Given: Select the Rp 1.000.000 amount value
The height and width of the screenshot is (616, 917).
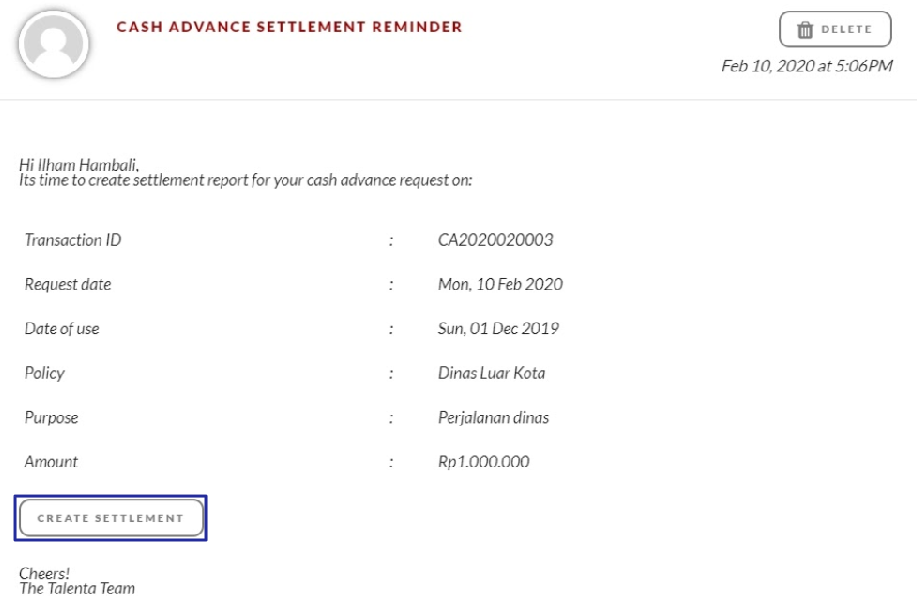Looking at the screenshot, I should click(483, 462).
